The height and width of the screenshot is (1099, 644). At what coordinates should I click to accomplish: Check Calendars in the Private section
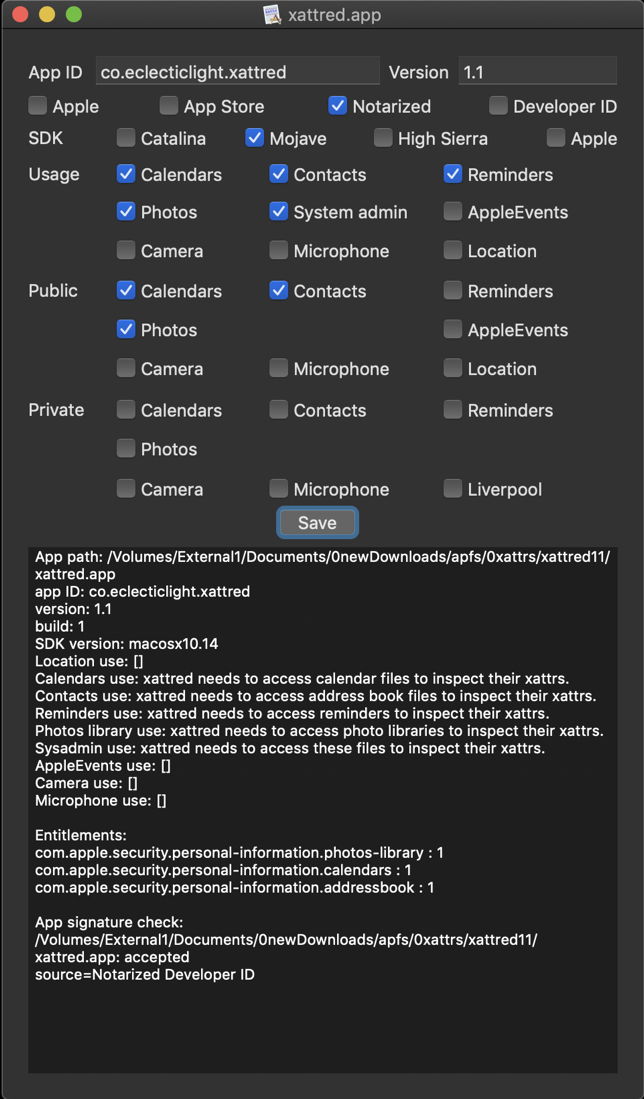[126, 409]
